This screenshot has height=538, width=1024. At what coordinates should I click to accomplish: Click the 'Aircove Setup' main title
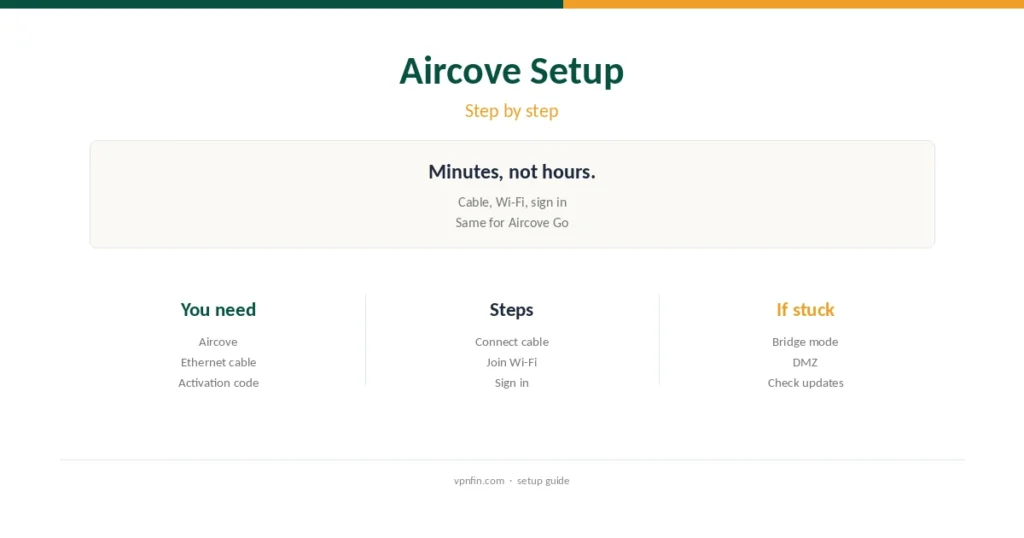click(x=511, y=71)
